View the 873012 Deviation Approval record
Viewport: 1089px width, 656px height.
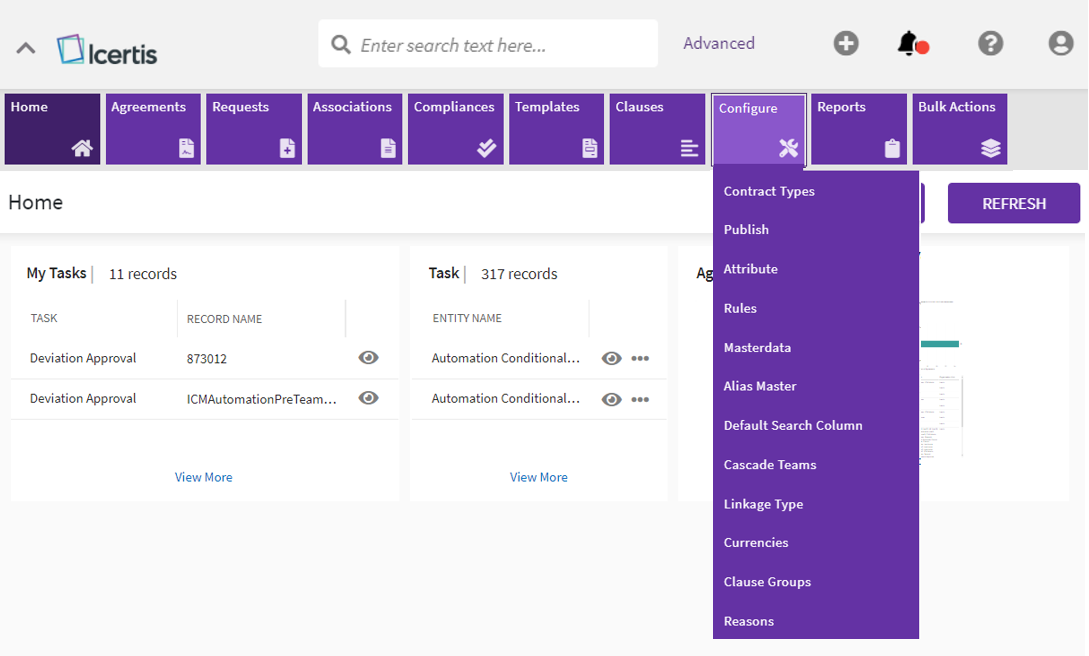(x=368, y=358)
